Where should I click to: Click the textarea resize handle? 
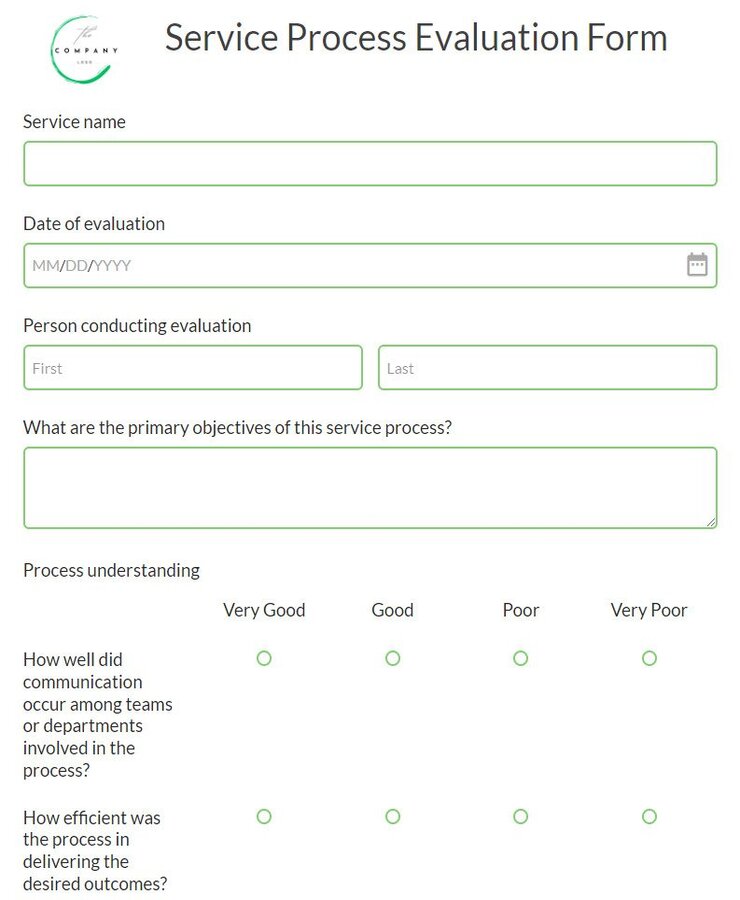click(712, 524)
